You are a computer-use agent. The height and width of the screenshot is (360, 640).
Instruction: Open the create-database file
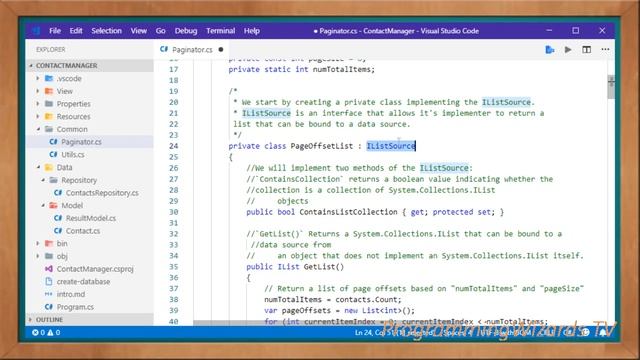[83, 281]
